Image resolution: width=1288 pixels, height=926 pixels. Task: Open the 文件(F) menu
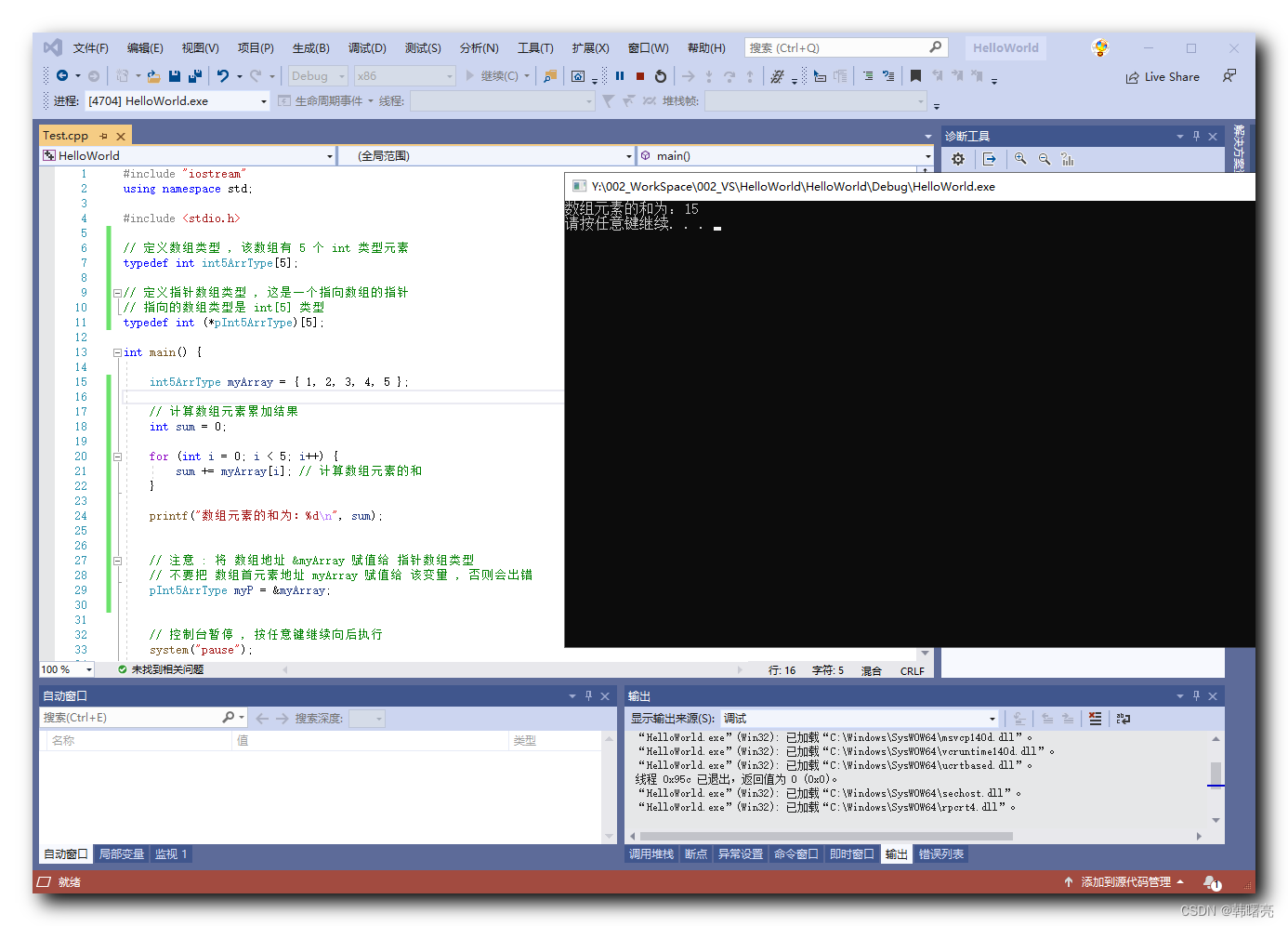click(91, 48)
